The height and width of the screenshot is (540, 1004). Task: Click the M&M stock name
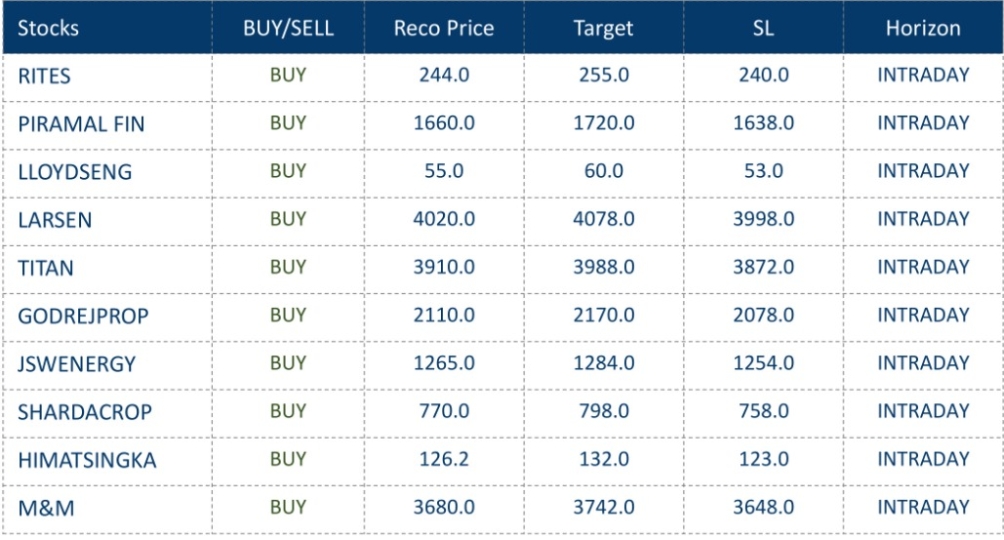(46, 508)
